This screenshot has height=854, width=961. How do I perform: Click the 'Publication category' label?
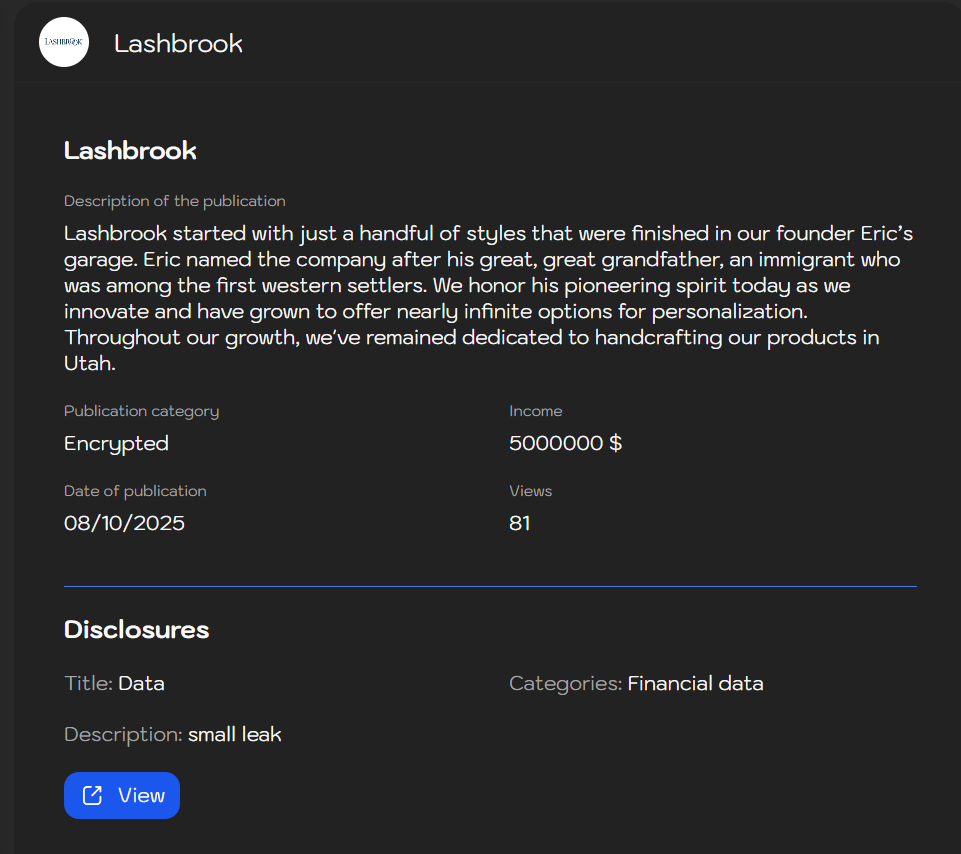coord(141,411)
